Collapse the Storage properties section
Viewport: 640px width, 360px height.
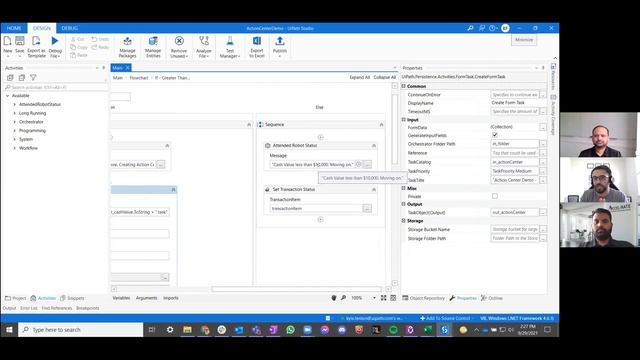404,220
